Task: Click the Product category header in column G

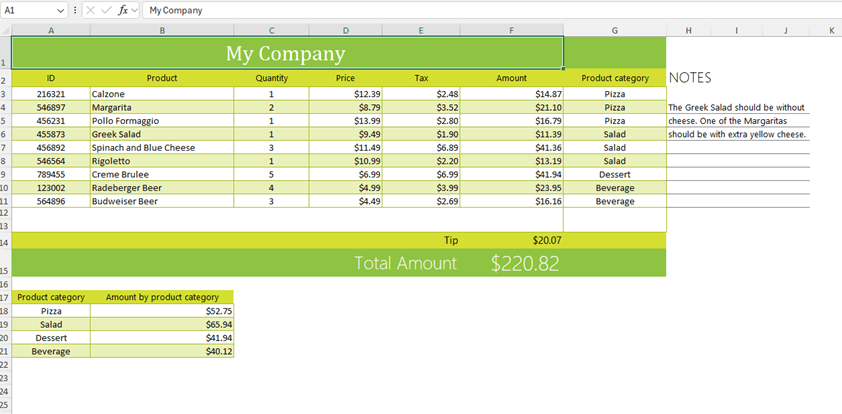Action: click(x=615, y=78)
